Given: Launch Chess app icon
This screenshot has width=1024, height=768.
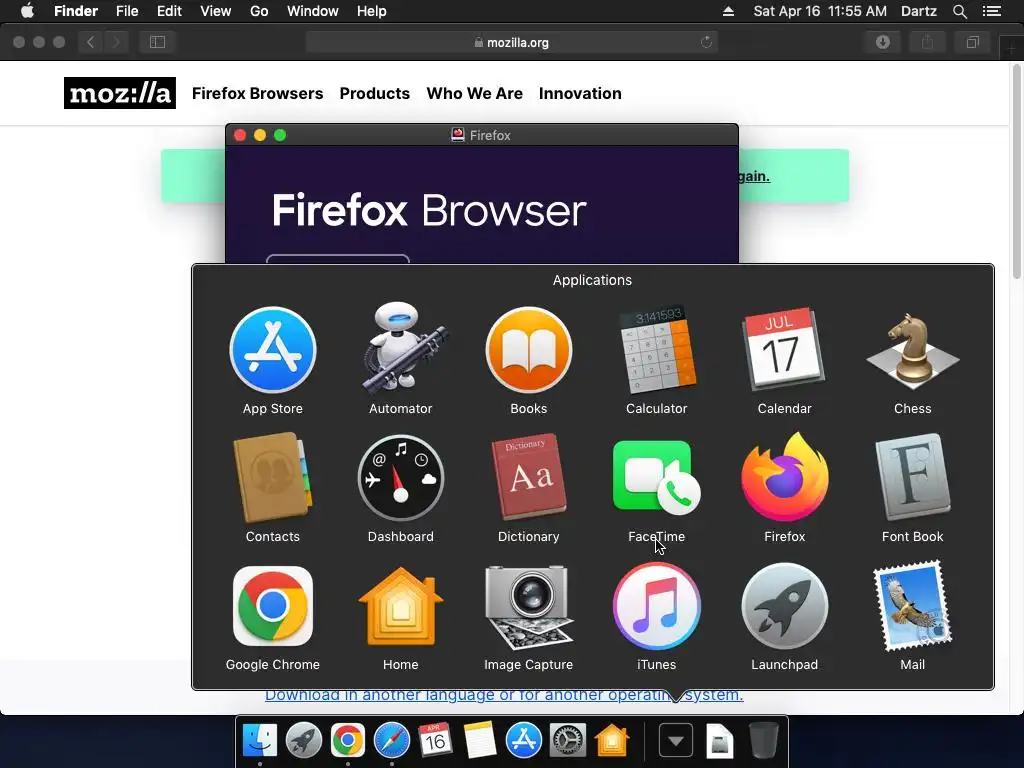Looking at the screenshot, I should tap(913, 351).
